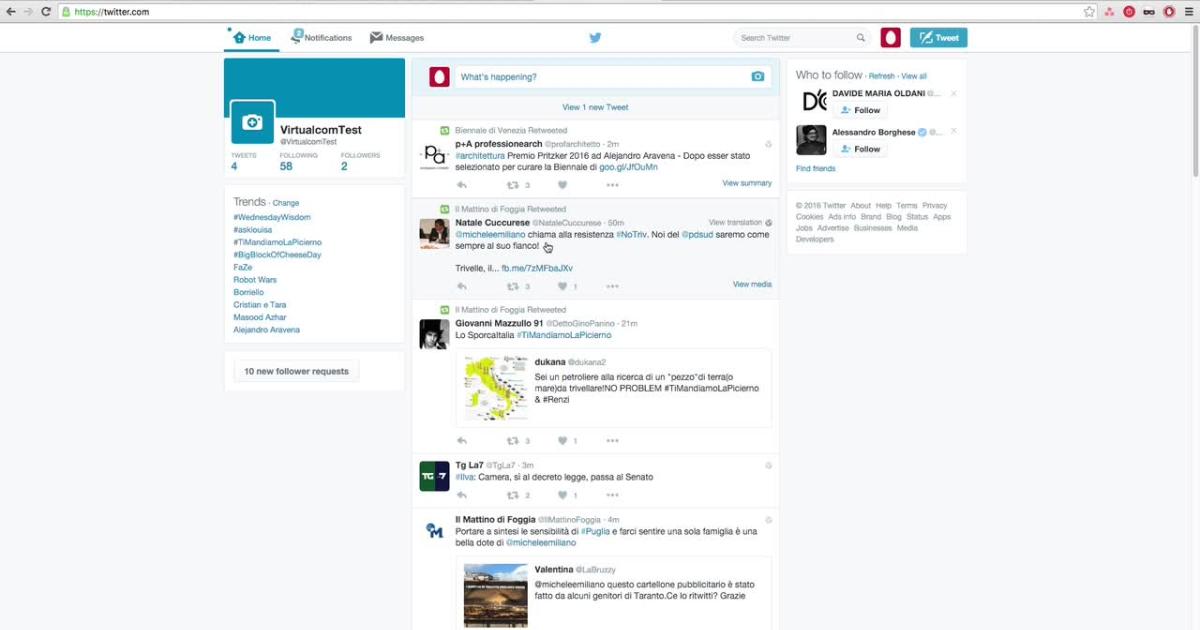Like the p+A professionearch tweet
Image resolution: width=1200 pixels, height=630 pixels.
[x=562, y=185]
